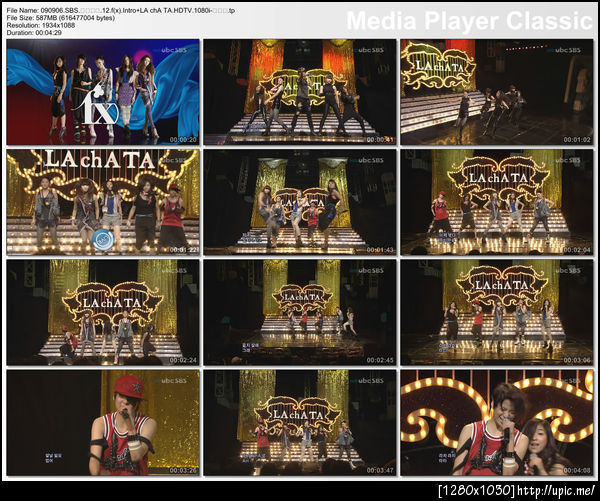This screenshot has width=600, height=501.
Task: Click the [1280x1030] size label
Action: click(x=477, y=490)
